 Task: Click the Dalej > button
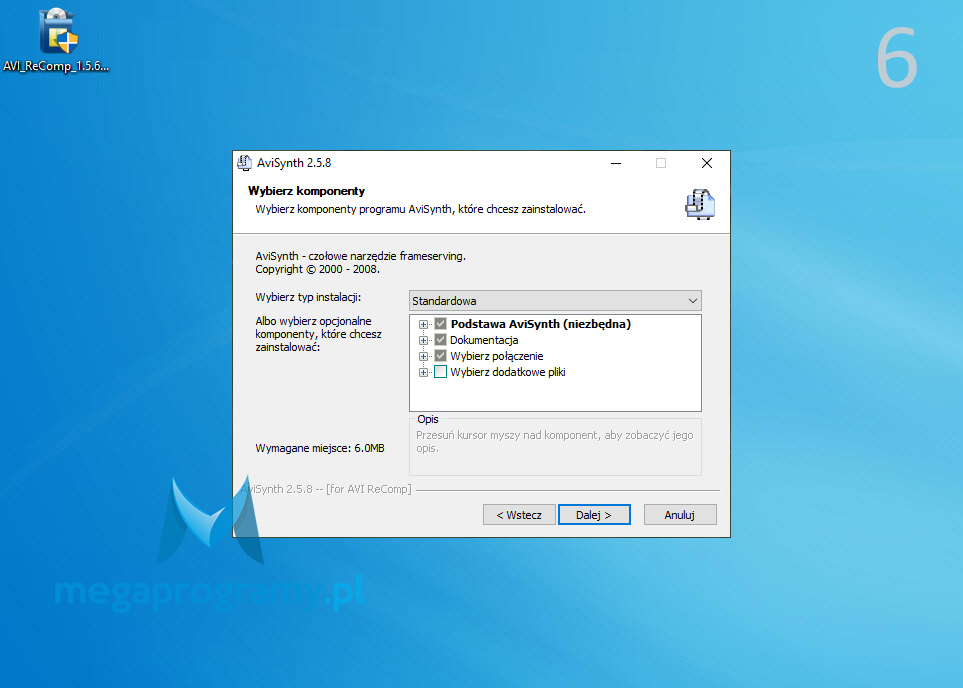coord(594,515)
